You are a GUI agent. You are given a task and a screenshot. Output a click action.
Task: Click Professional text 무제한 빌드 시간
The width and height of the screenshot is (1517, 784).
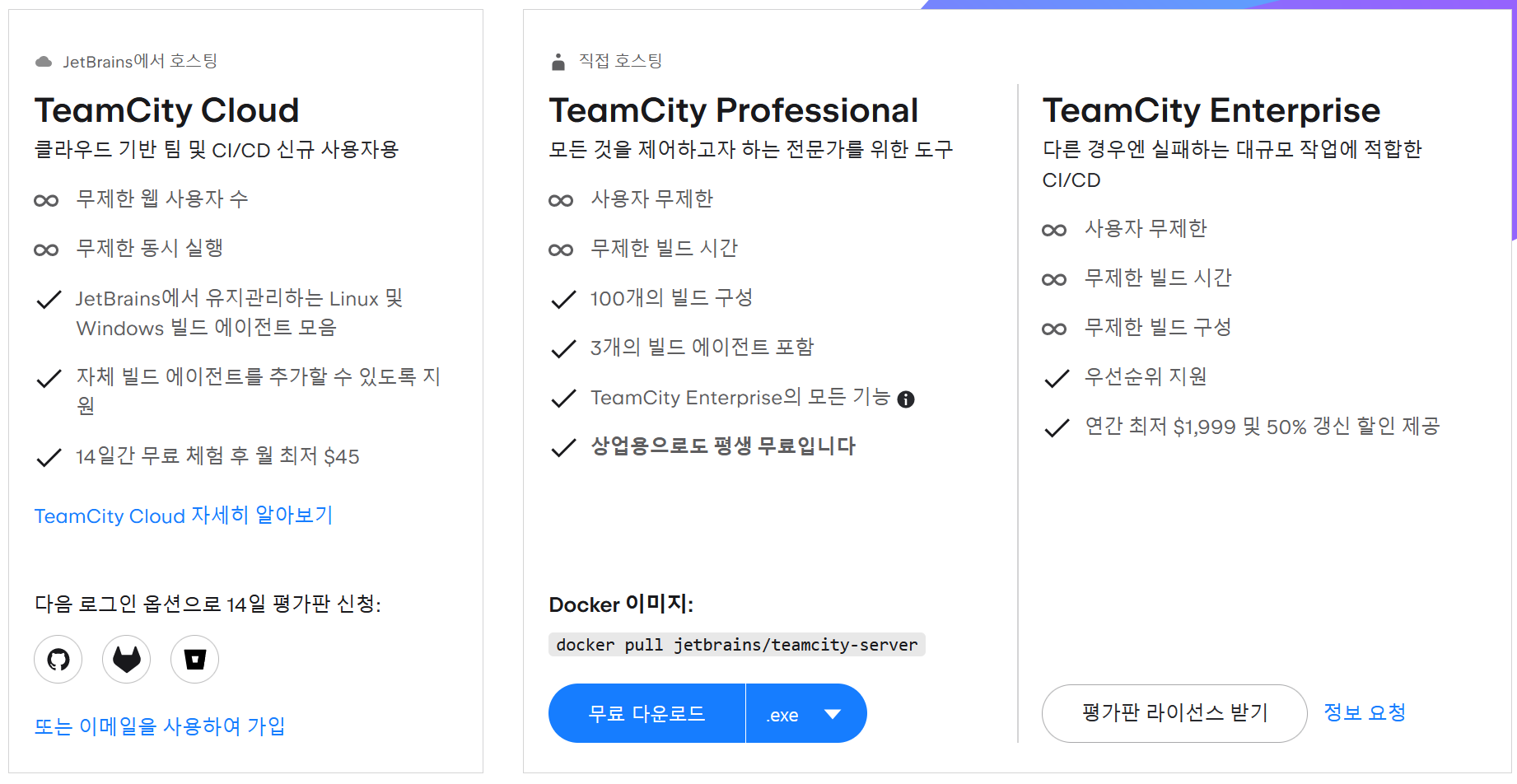[x=664, y=249]
